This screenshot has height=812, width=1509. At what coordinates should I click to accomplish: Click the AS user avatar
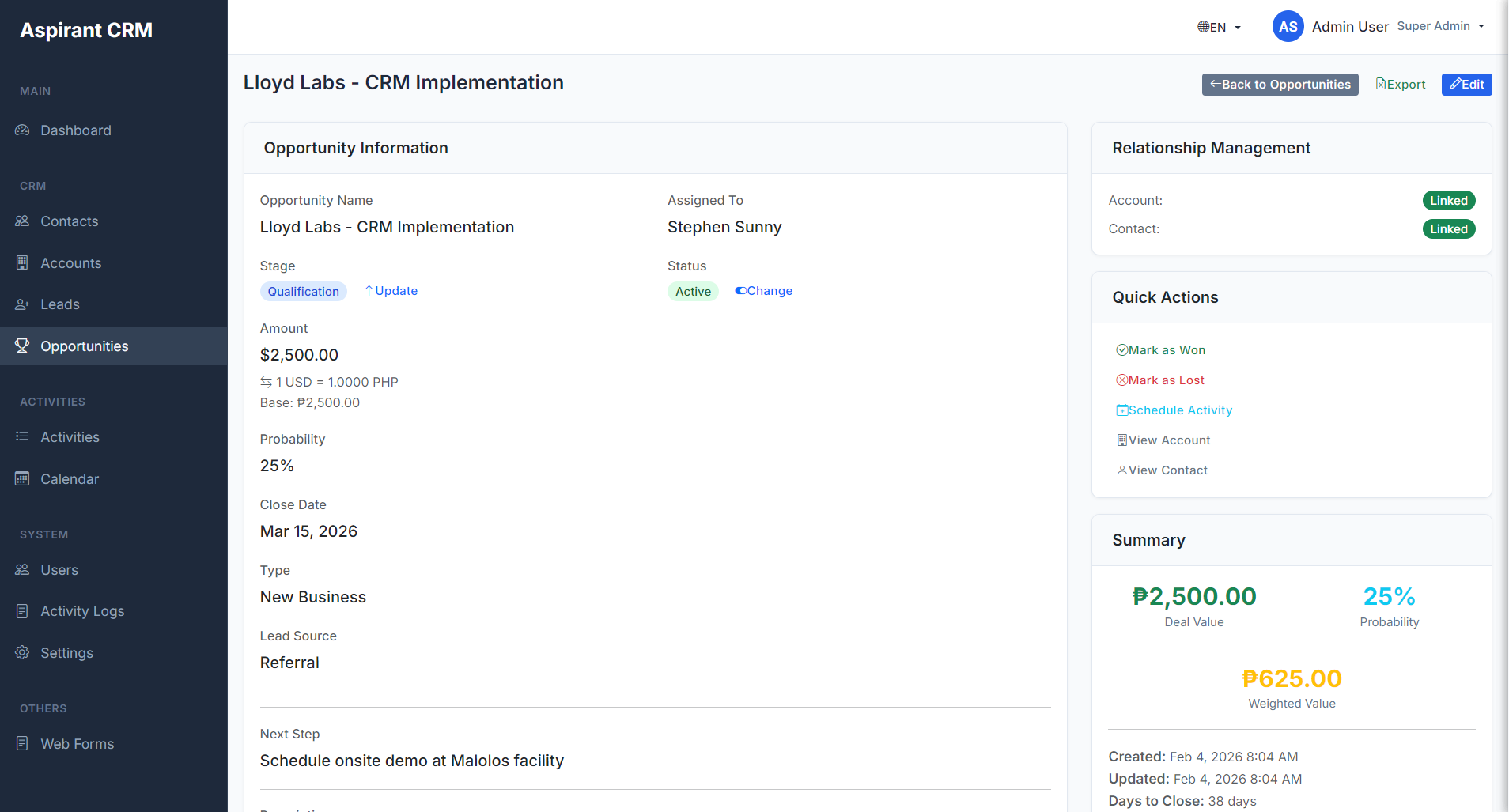click(x=1288, y=27)
